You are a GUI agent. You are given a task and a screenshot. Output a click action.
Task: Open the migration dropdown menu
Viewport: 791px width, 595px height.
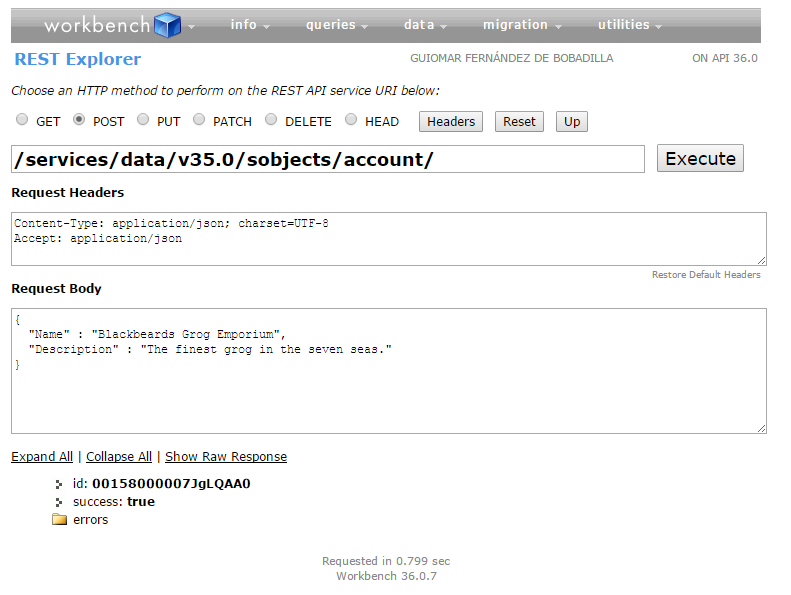tap(522, 25)
